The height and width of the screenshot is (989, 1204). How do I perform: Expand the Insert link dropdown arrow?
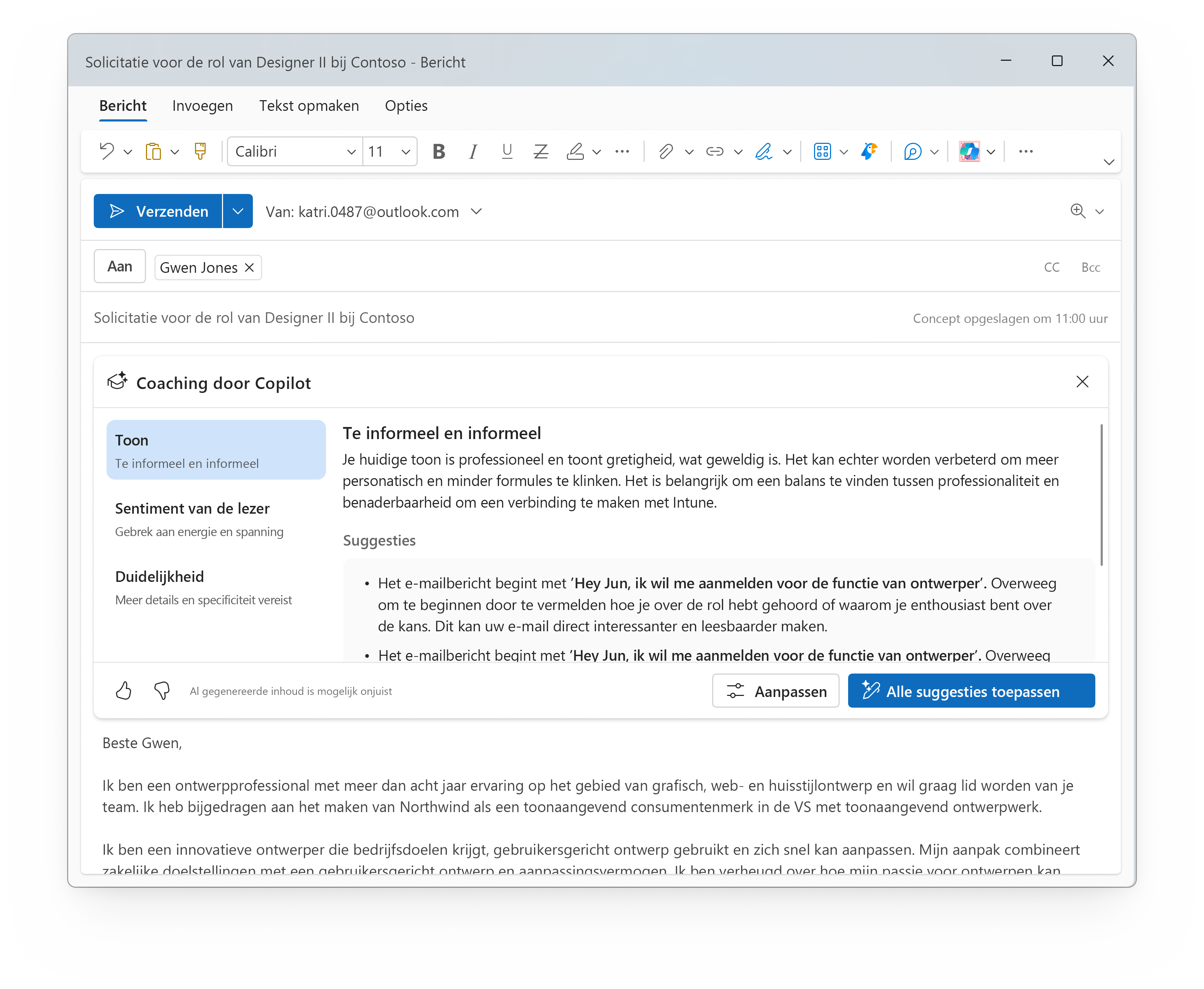point(738,152)
